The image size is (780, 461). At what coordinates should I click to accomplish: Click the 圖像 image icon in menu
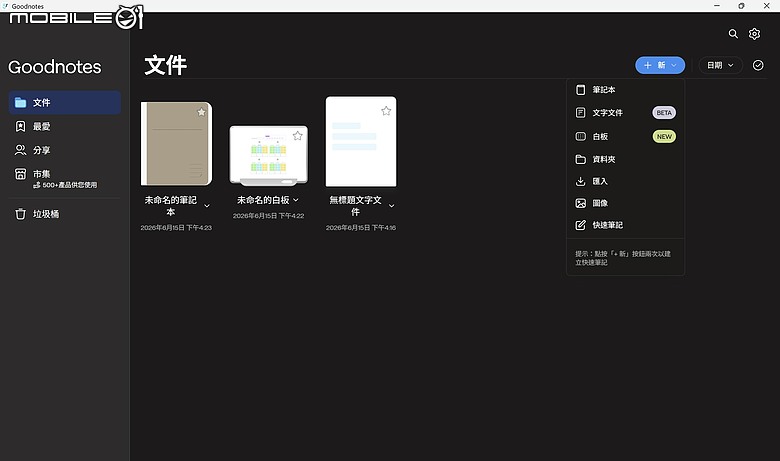580,203
